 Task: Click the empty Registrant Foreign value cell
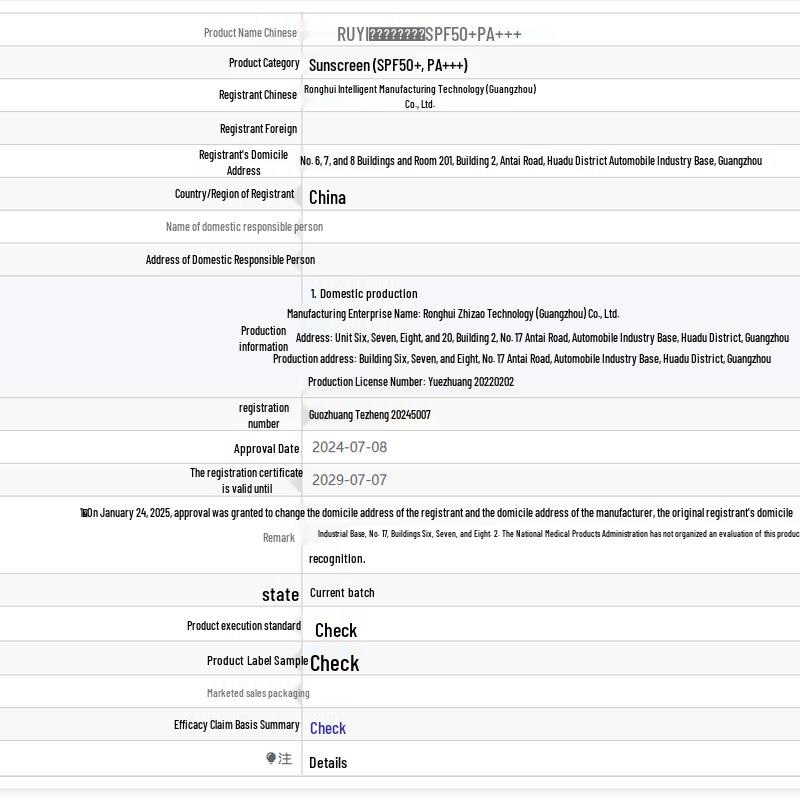(550, 129)
